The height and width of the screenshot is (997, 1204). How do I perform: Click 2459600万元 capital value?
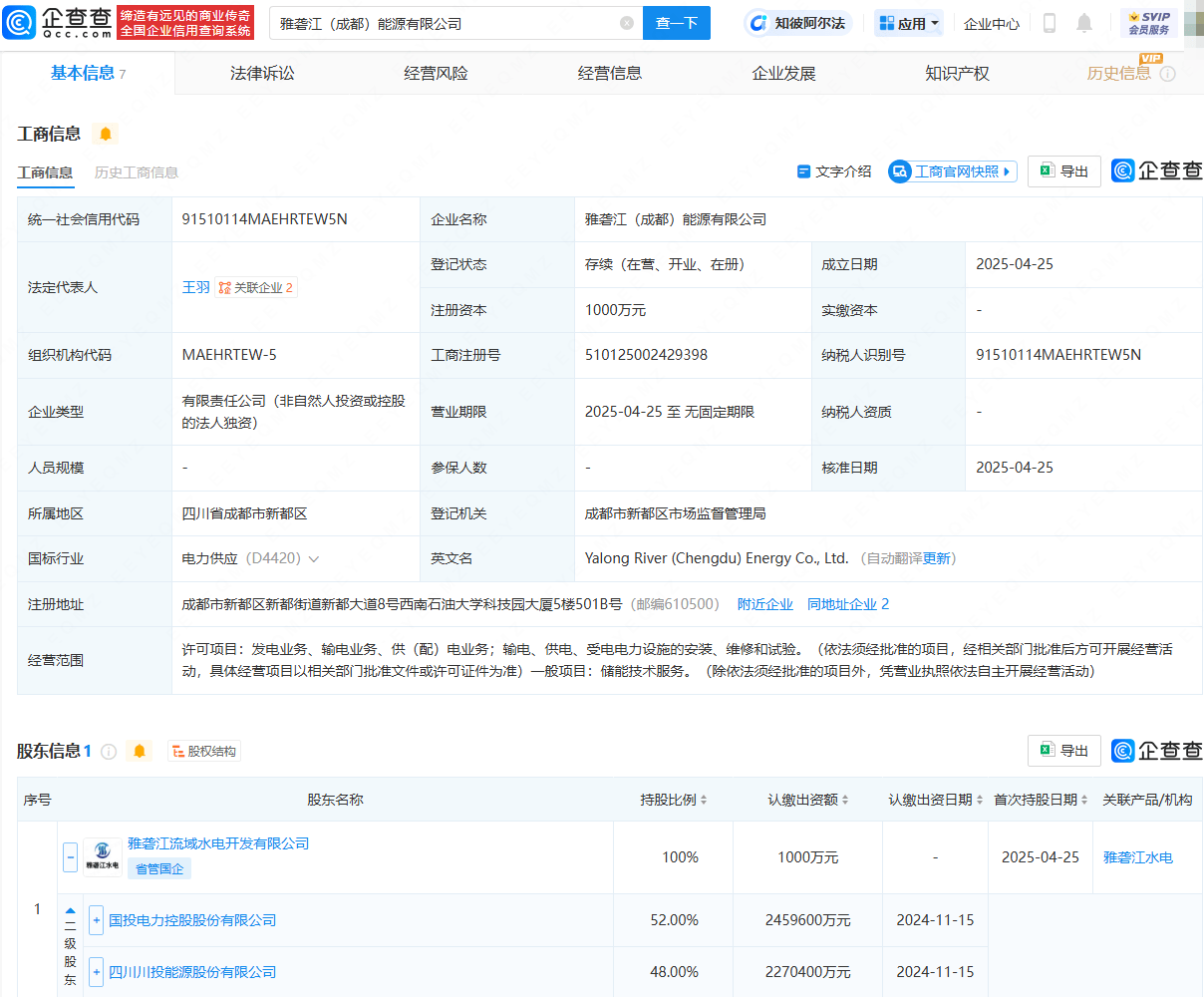807,920
